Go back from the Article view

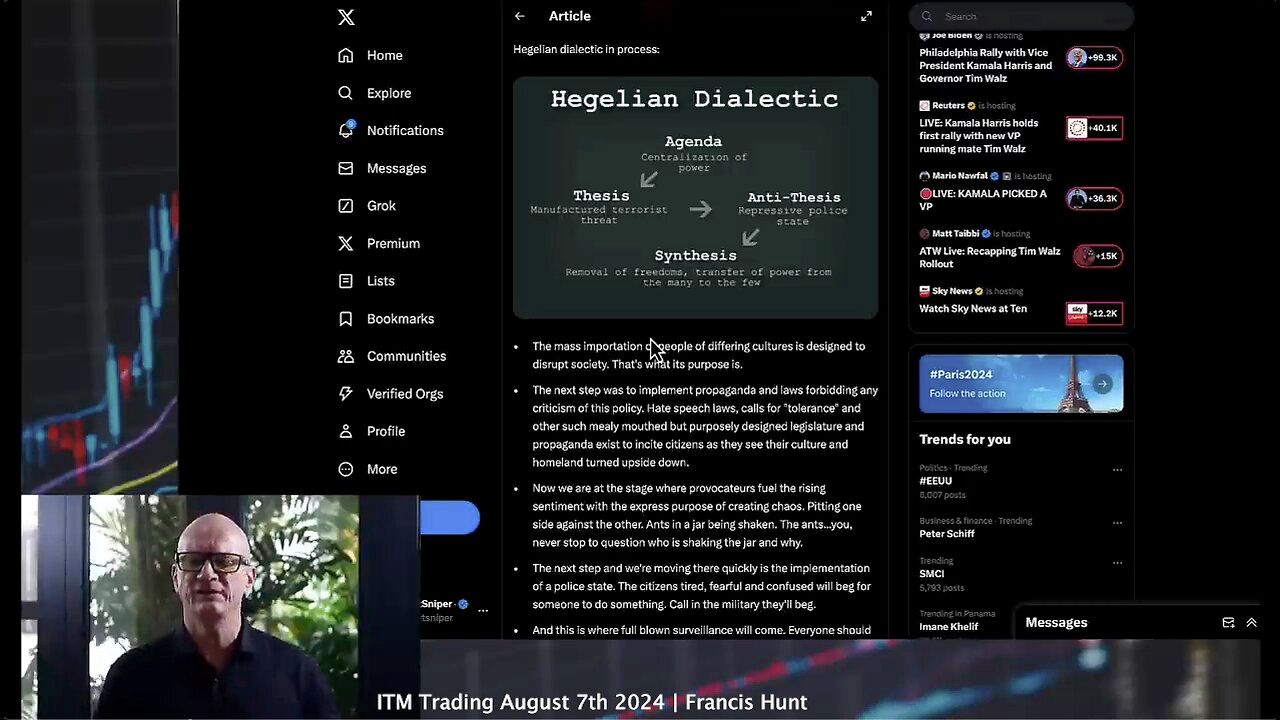pos(519,16)
